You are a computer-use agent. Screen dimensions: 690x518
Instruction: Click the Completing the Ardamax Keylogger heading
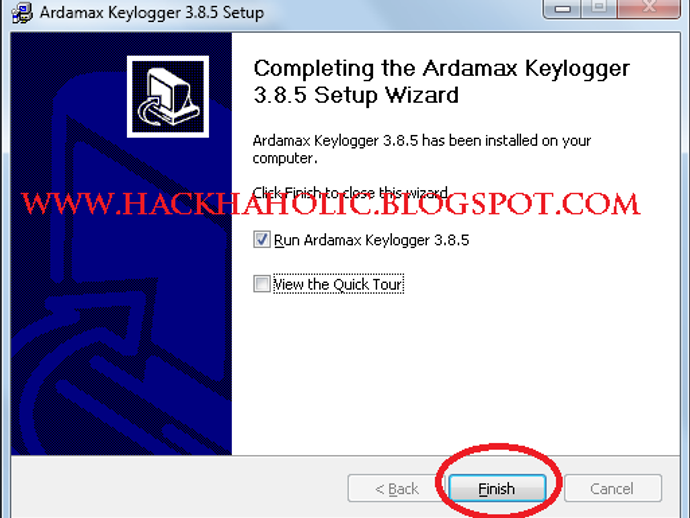[441, 82]
